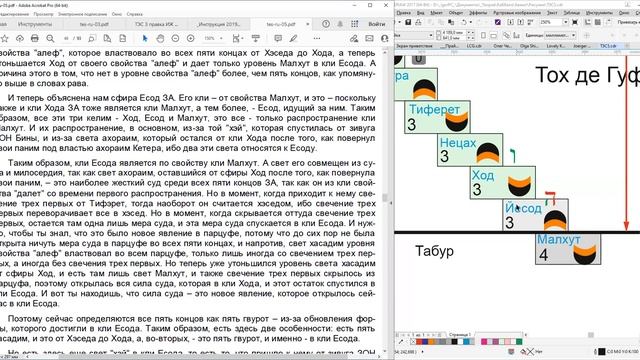This screenshot has width=640, height=360.
Task: Switch to the Инструменты tab in Acrobat
Action: pos(34,24)
